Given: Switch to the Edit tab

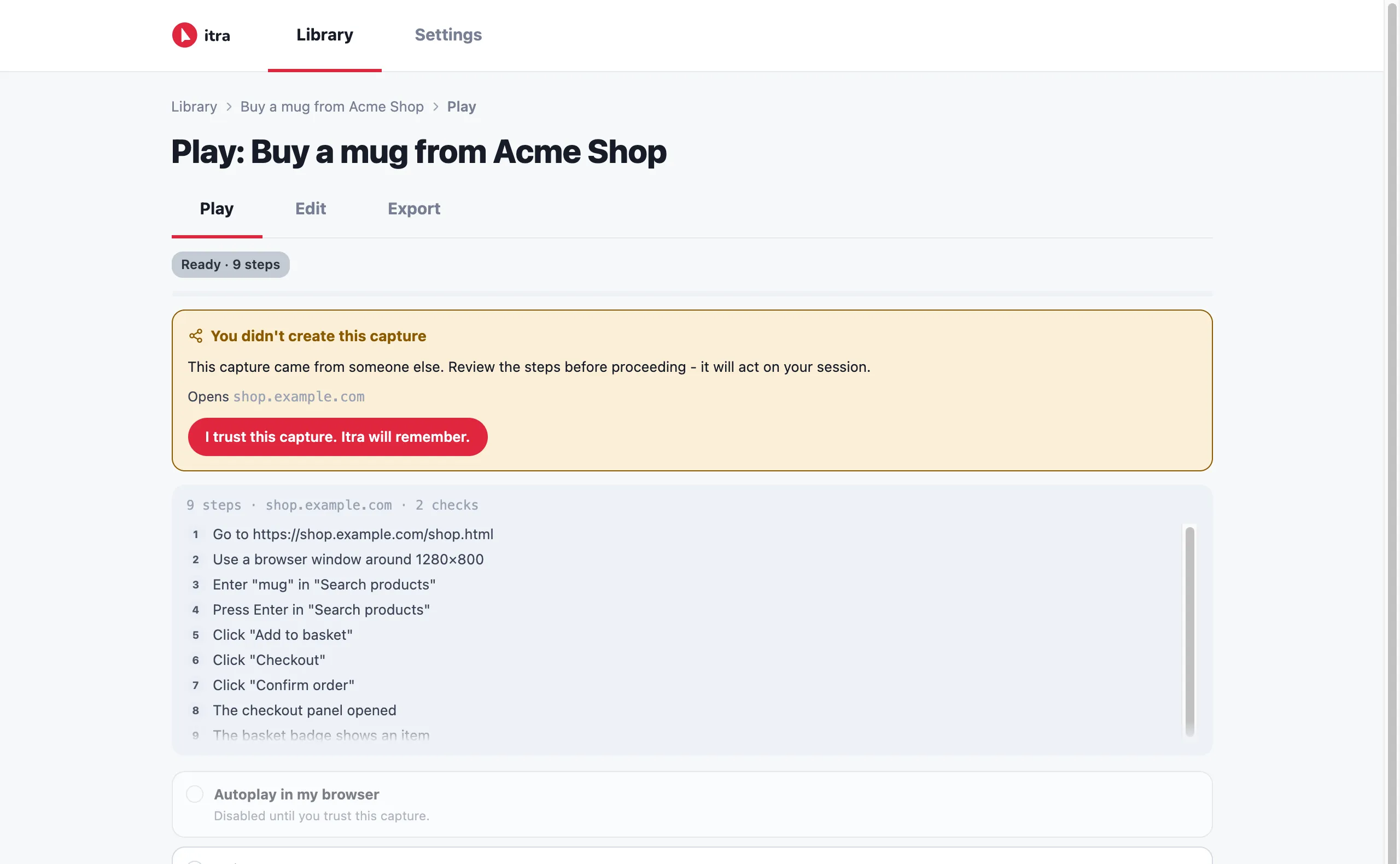Looking at the screenshot, I should [x=310, y=208].
